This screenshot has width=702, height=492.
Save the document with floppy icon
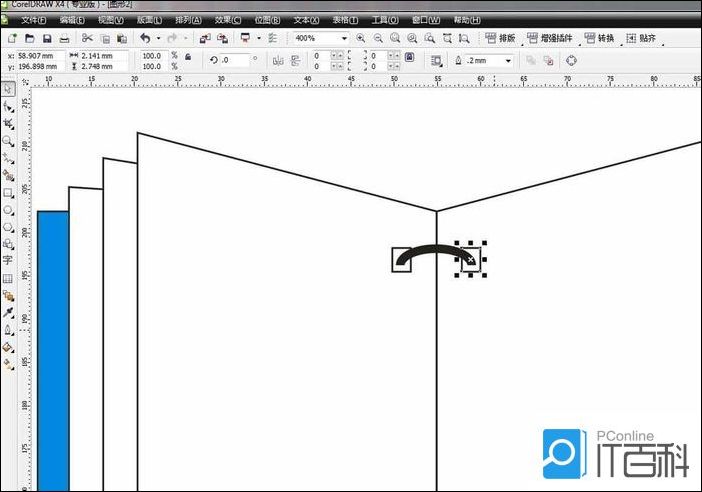click(x=47, y=39)
